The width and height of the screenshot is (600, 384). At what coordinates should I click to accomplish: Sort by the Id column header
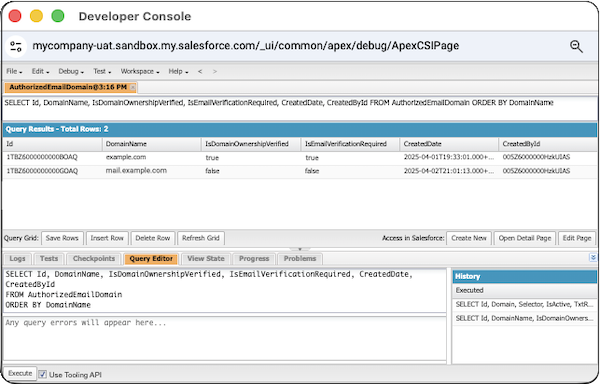point(52,144)
